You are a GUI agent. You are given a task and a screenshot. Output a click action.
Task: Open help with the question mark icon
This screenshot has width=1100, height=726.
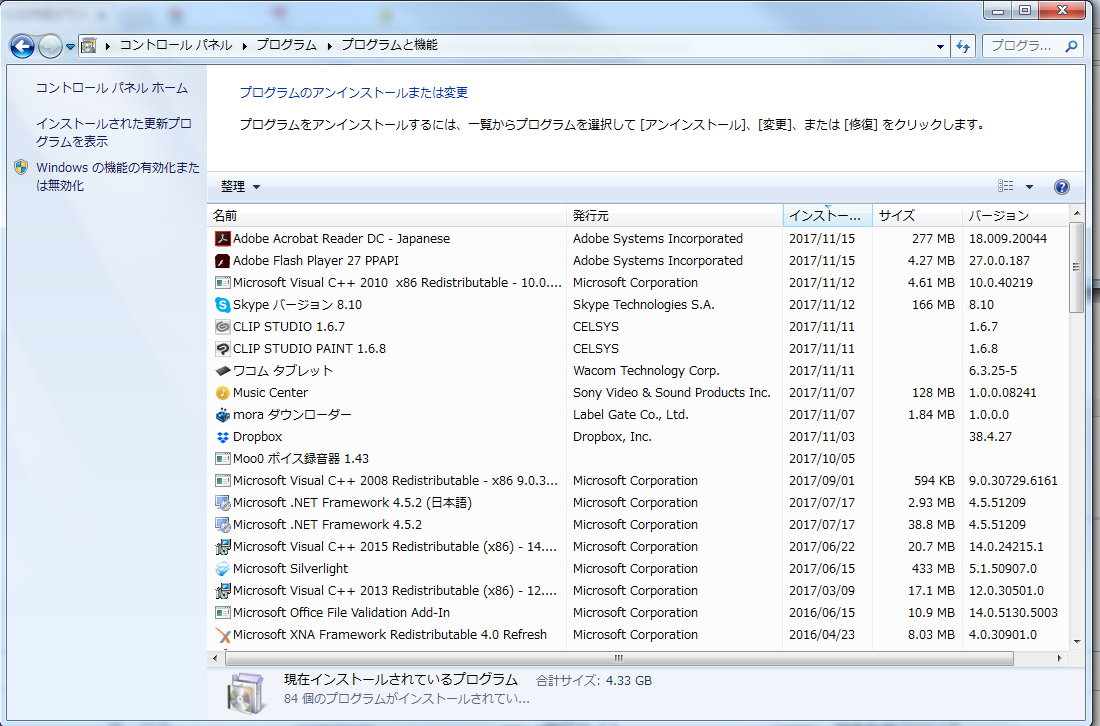(x=1062, y=187)
